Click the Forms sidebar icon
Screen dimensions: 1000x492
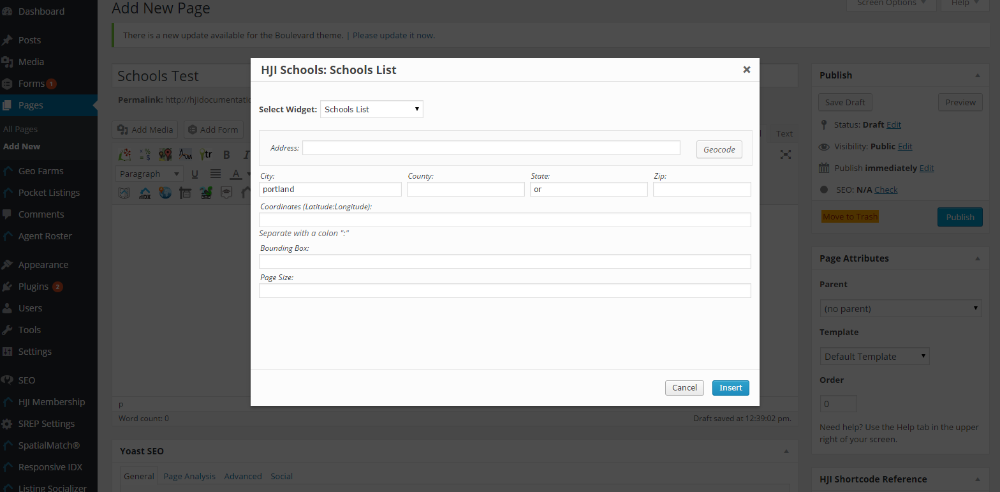click(7, 84)
